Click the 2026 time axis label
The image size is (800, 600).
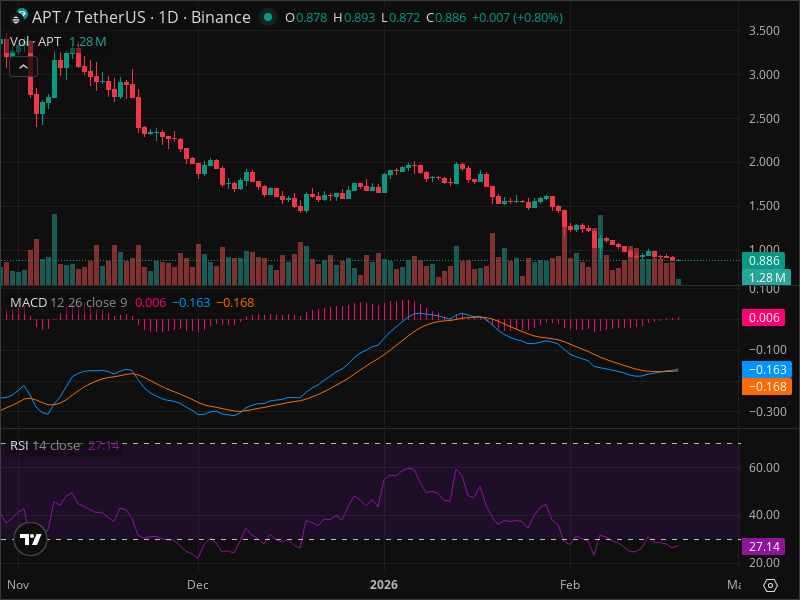(x=384, y=585)
